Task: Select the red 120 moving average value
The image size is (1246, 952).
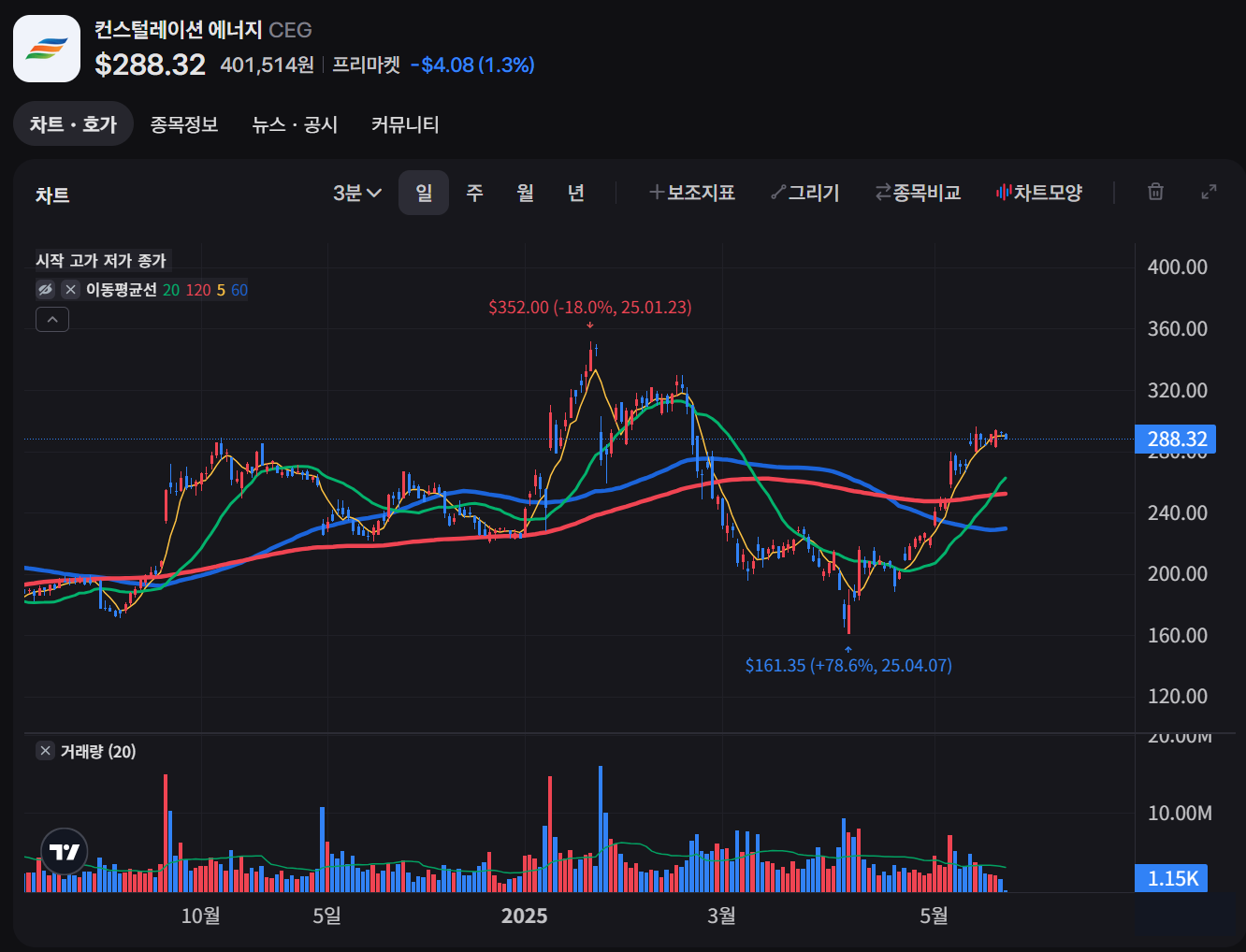Action: pyautogui.click(x=198, y=290)
